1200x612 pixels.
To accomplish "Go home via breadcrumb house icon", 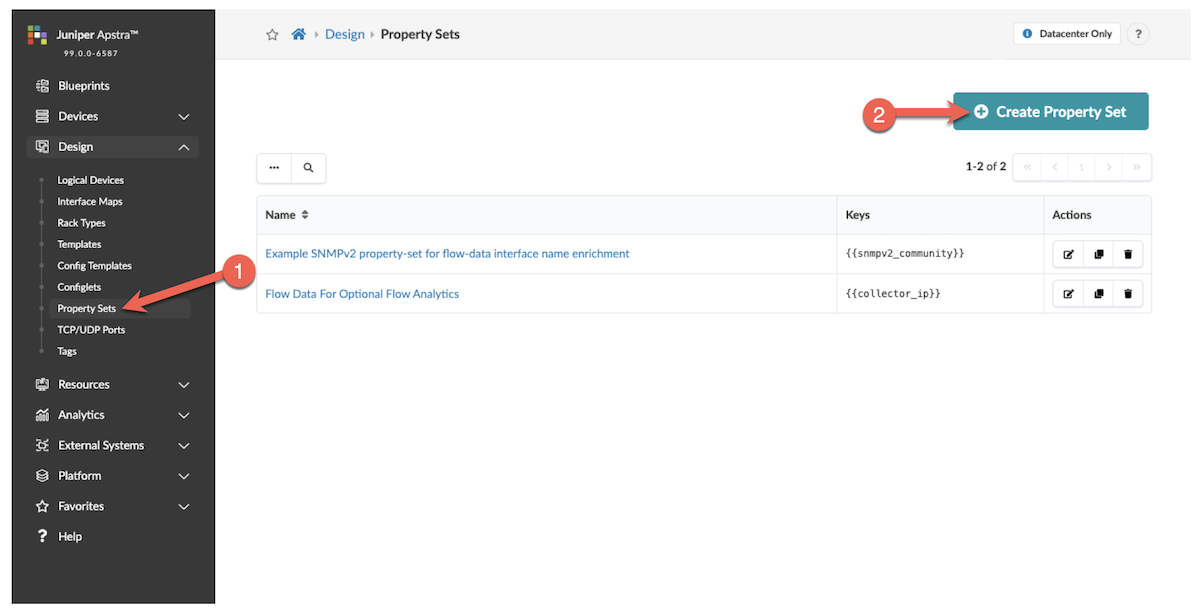I will tap(298, 34).
